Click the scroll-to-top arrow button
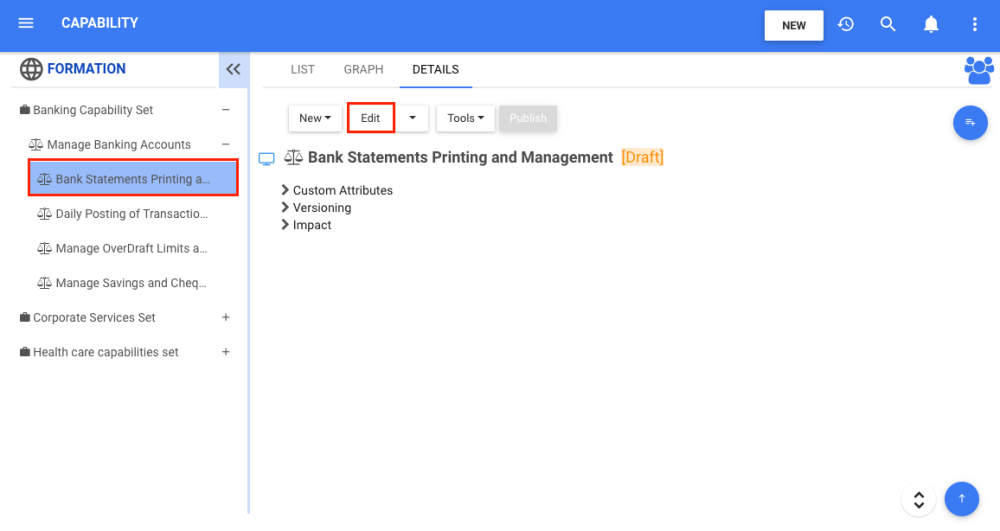This screenshot has height=531, width=1000. click(x=962, y=498)
